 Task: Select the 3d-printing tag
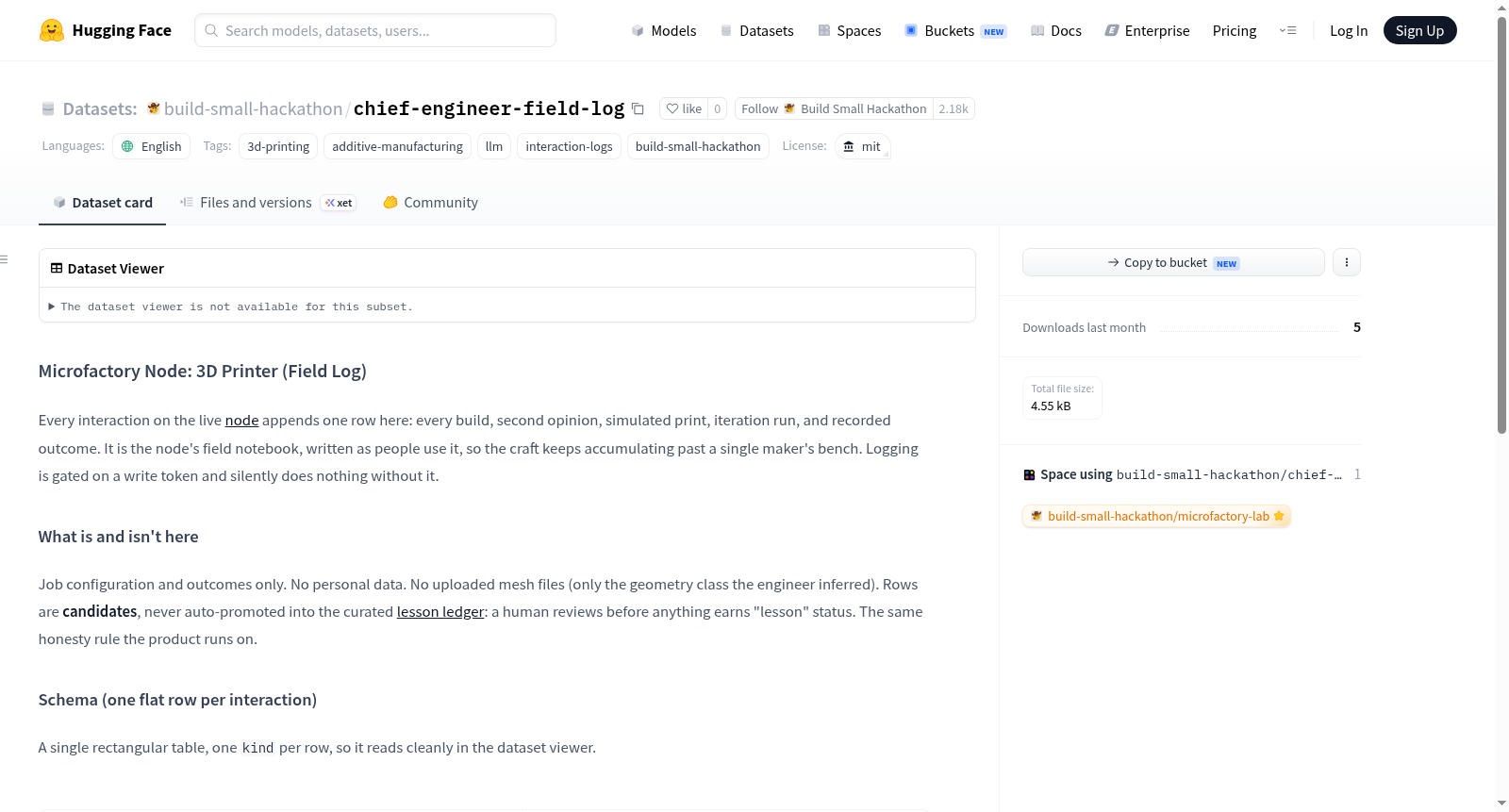(278, 146)
